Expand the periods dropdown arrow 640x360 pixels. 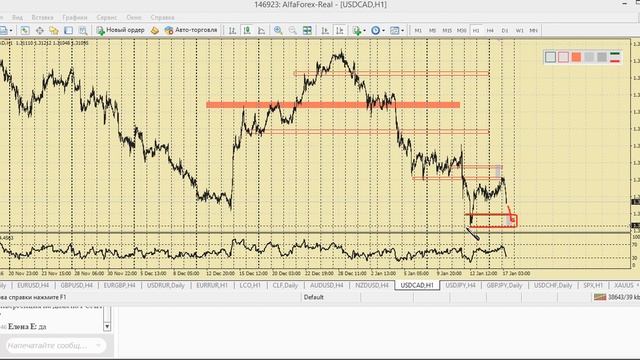(383, 30)
